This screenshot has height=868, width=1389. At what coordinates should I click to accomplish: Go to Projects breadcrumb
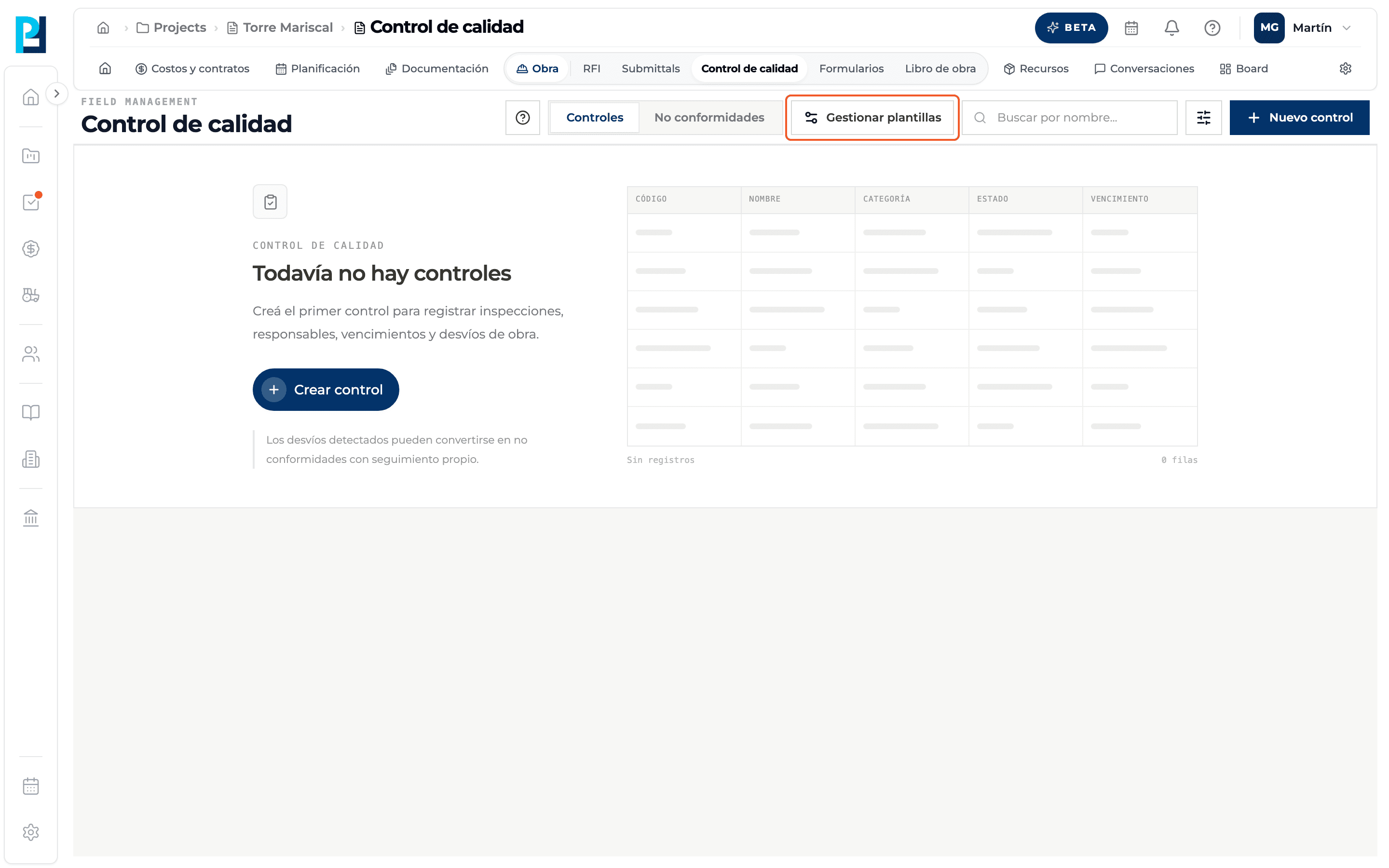171,27
